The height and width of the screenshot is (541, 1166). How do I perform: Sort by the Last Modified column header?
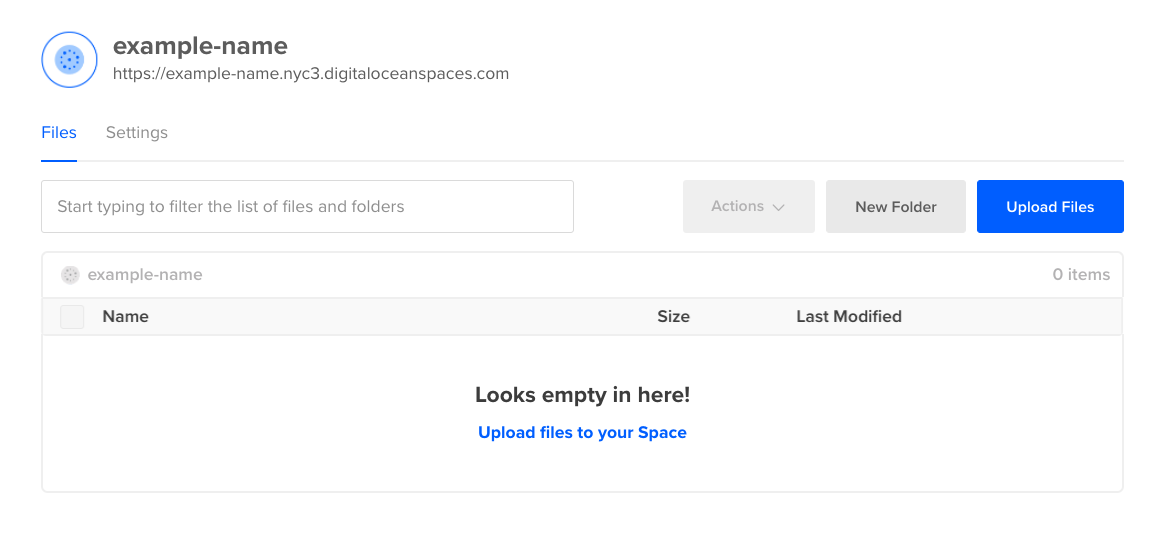[849, 317]
